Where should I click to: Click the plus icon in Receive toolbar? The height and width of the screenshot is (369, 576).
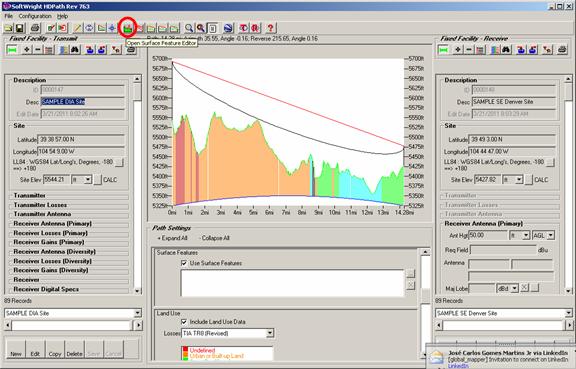(x=458, y=50)
